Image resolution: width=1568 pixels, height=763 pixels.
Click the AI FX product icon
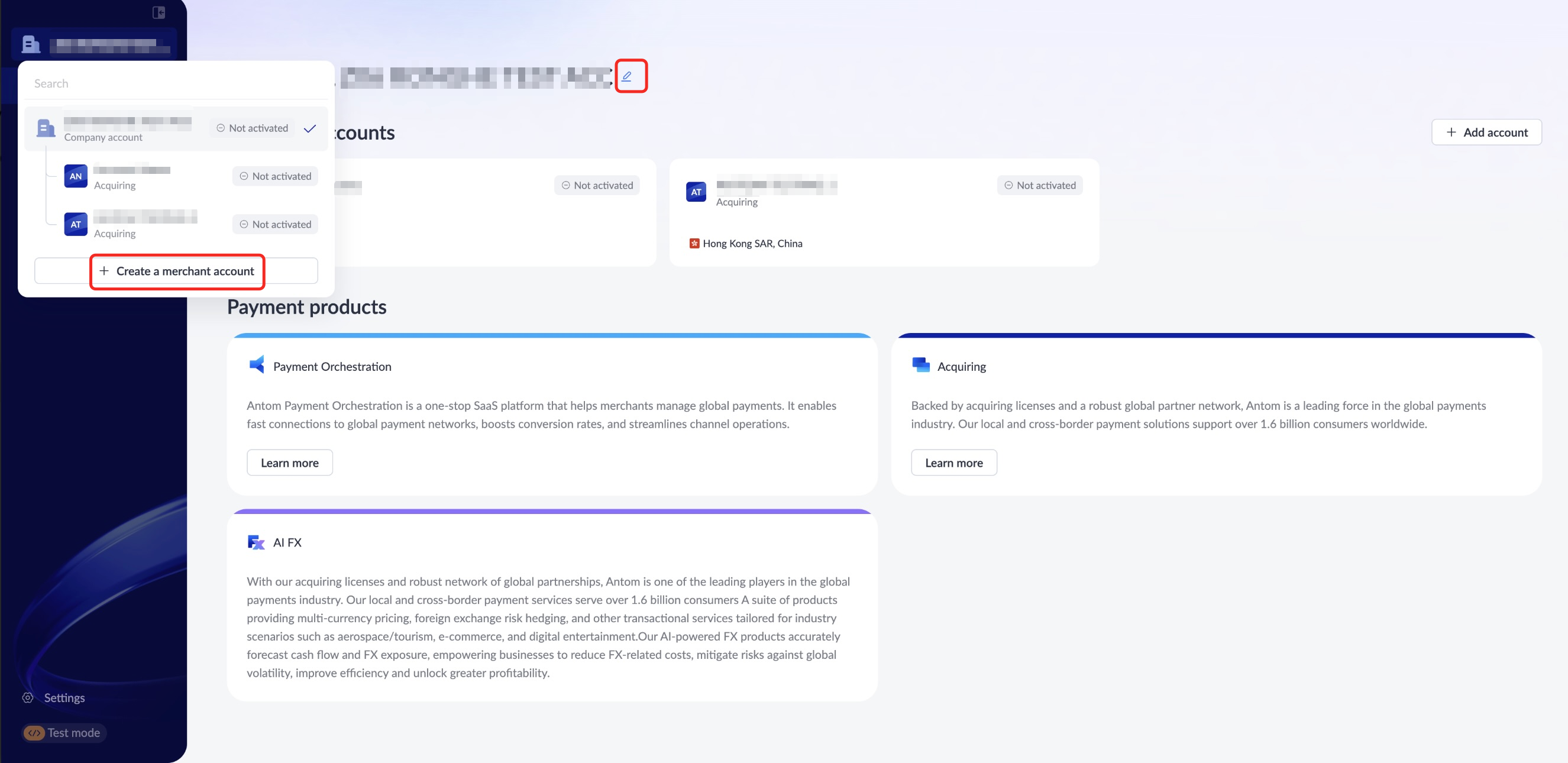[256, 542]
